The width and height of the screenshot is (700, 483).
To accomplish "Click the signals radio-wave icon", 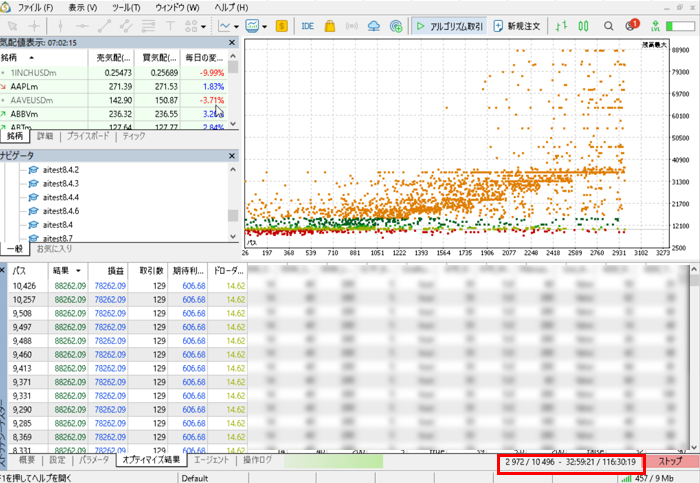I will click(x=352, y=25).
